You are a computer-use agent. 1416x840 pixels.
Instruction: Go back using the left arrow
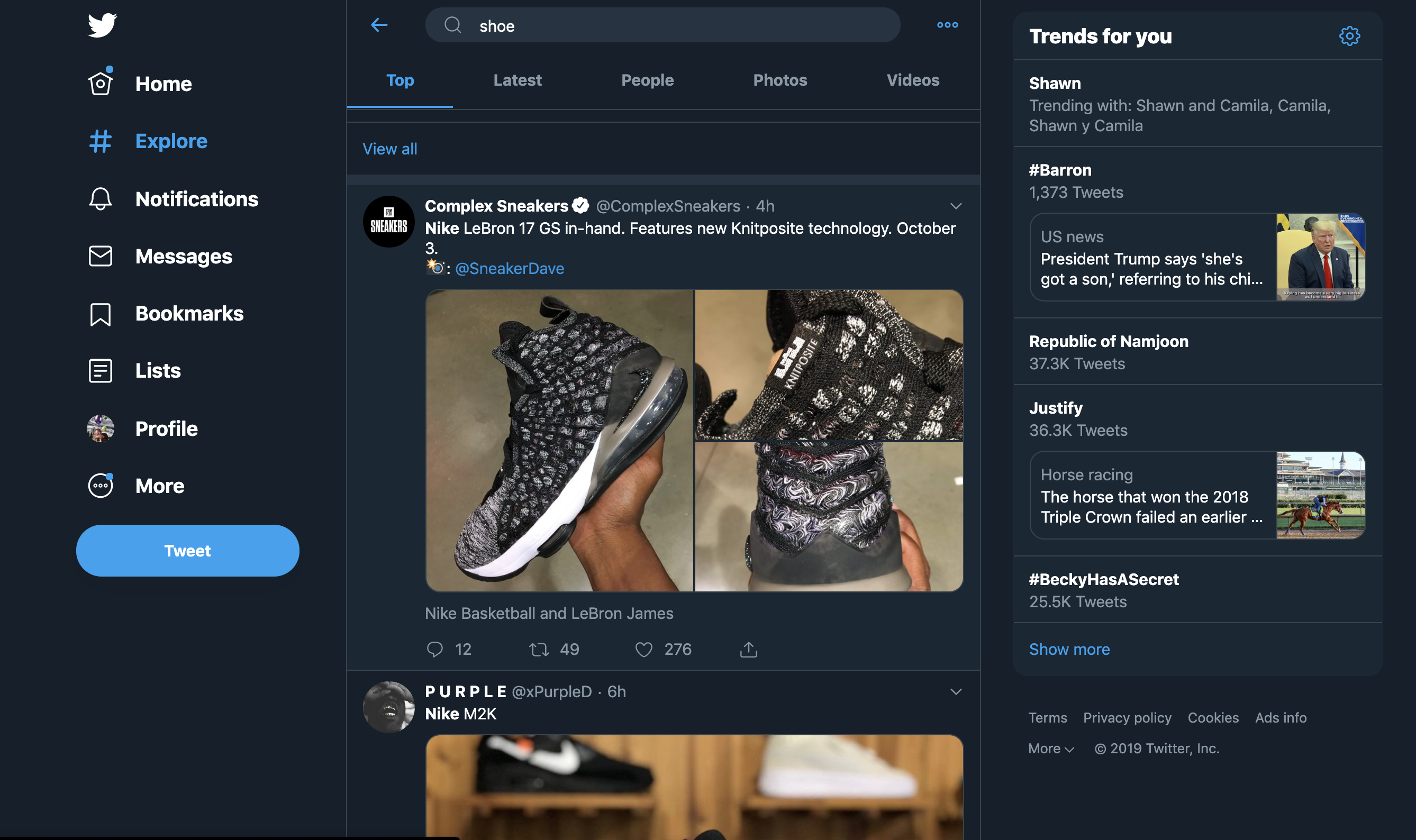[x=379, y=25]
